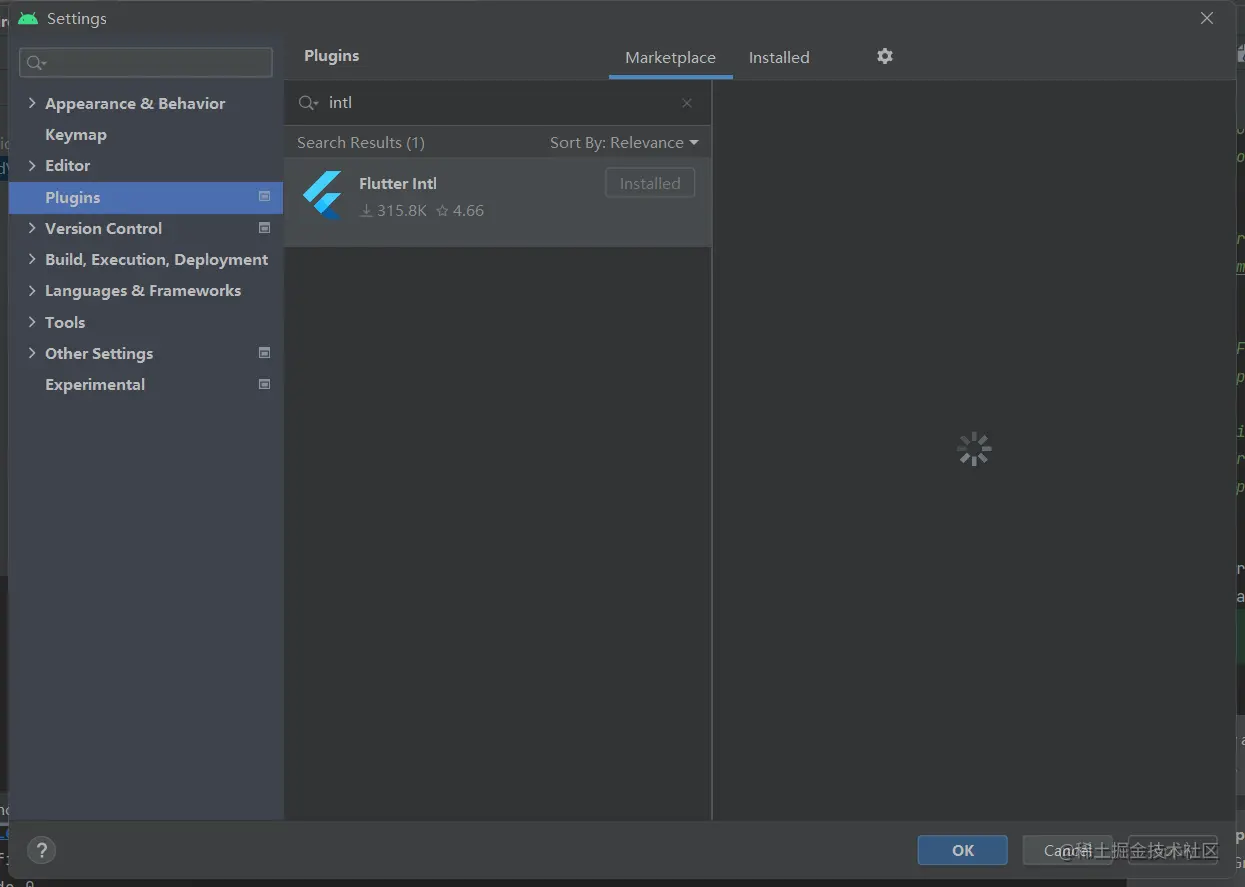This screenshot has height=887, width=1245.
Task: Click the project-level icon beside Version Control
Action: tap(265, 228)
